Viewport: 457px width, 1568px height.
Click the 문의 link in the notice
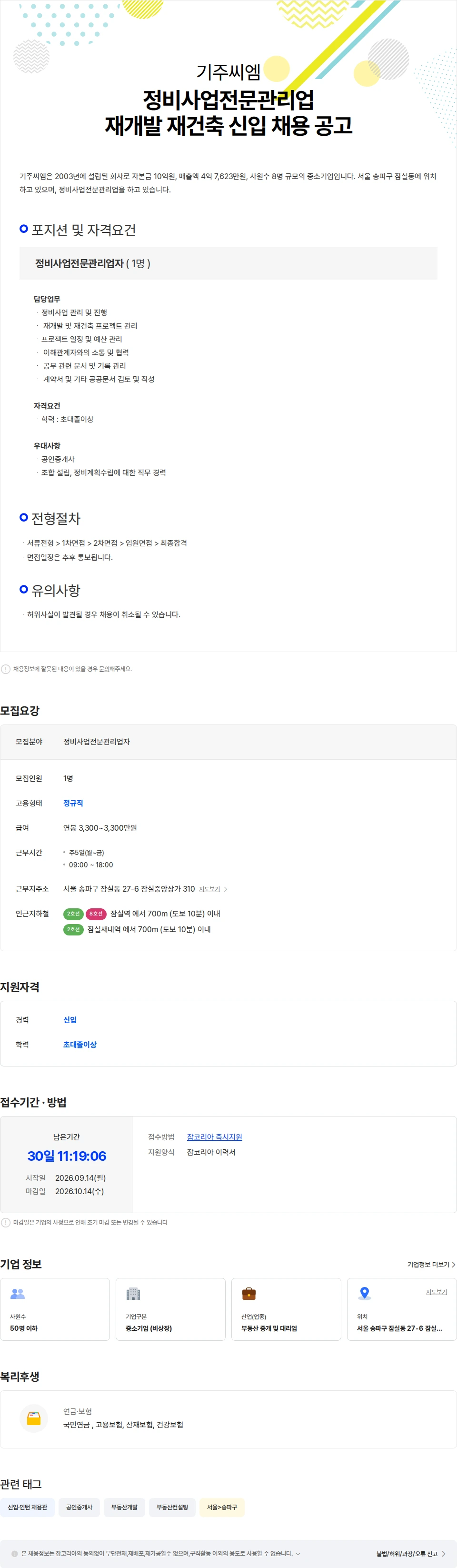(104, 669)
